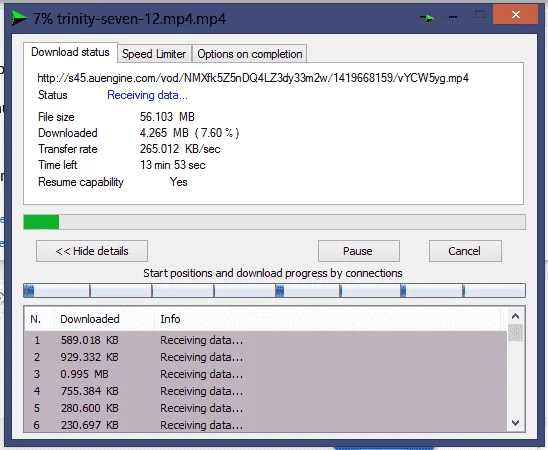Click the green download progress bar
Screen dimensions: 548x450
click(274, 222)
